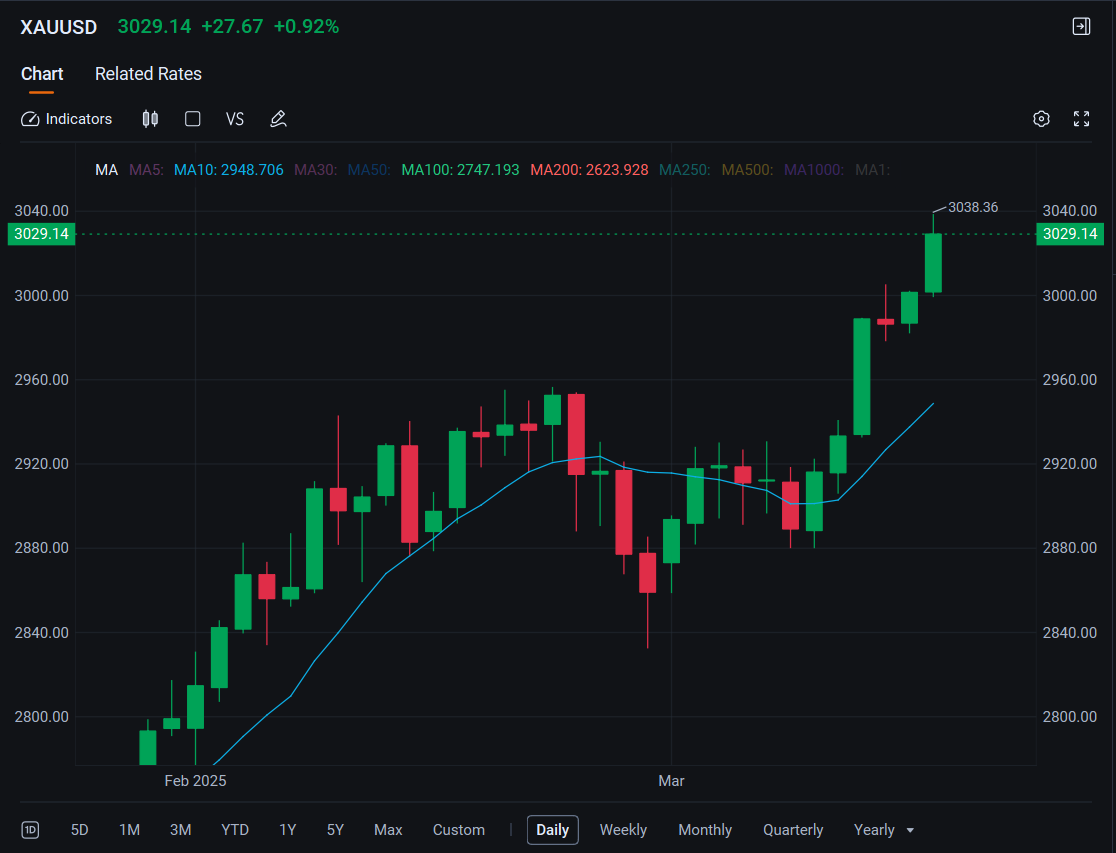Switch to the Related Rates tab
The width and height of the screenshot is (1116, 853).
coord(148,74)
